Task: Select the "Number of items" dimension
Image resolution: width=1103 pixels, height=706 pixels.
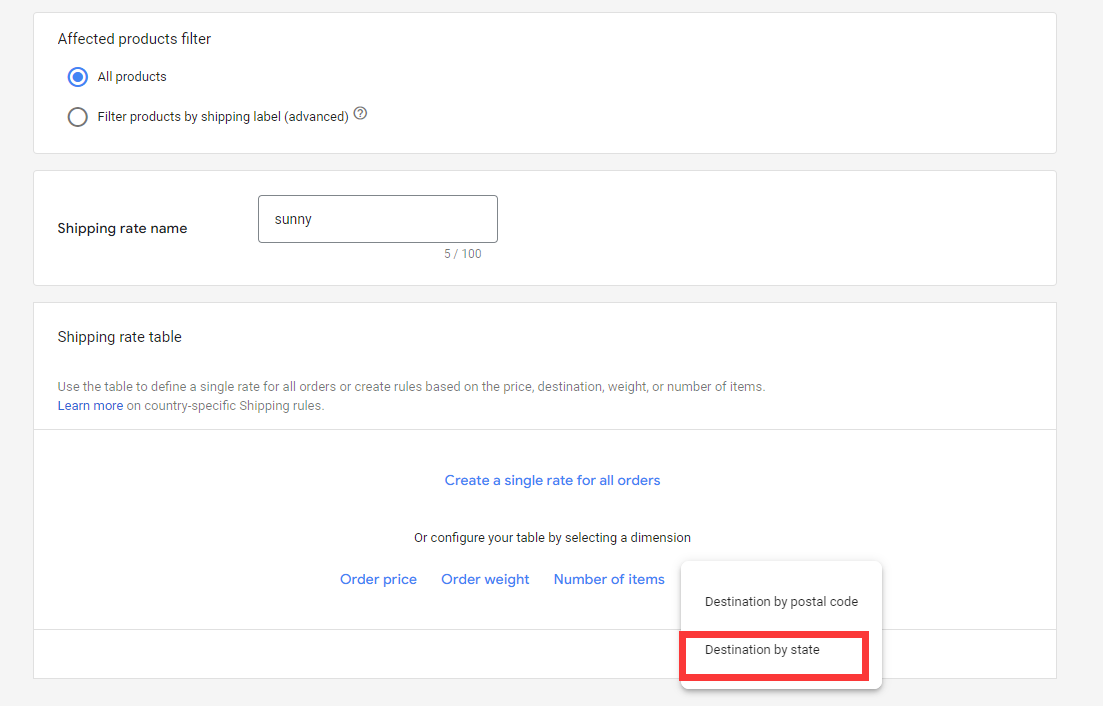Action: (x=608, y=579)
